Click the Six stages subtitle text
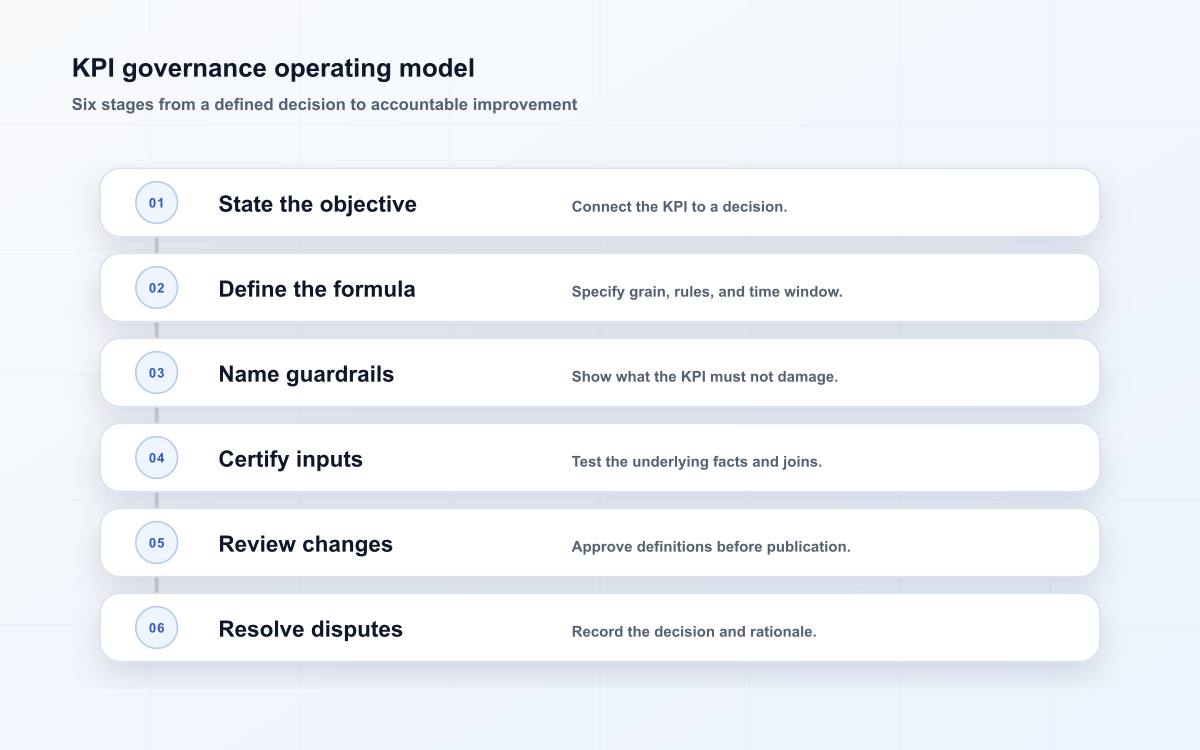 click(x=324, y=104)
